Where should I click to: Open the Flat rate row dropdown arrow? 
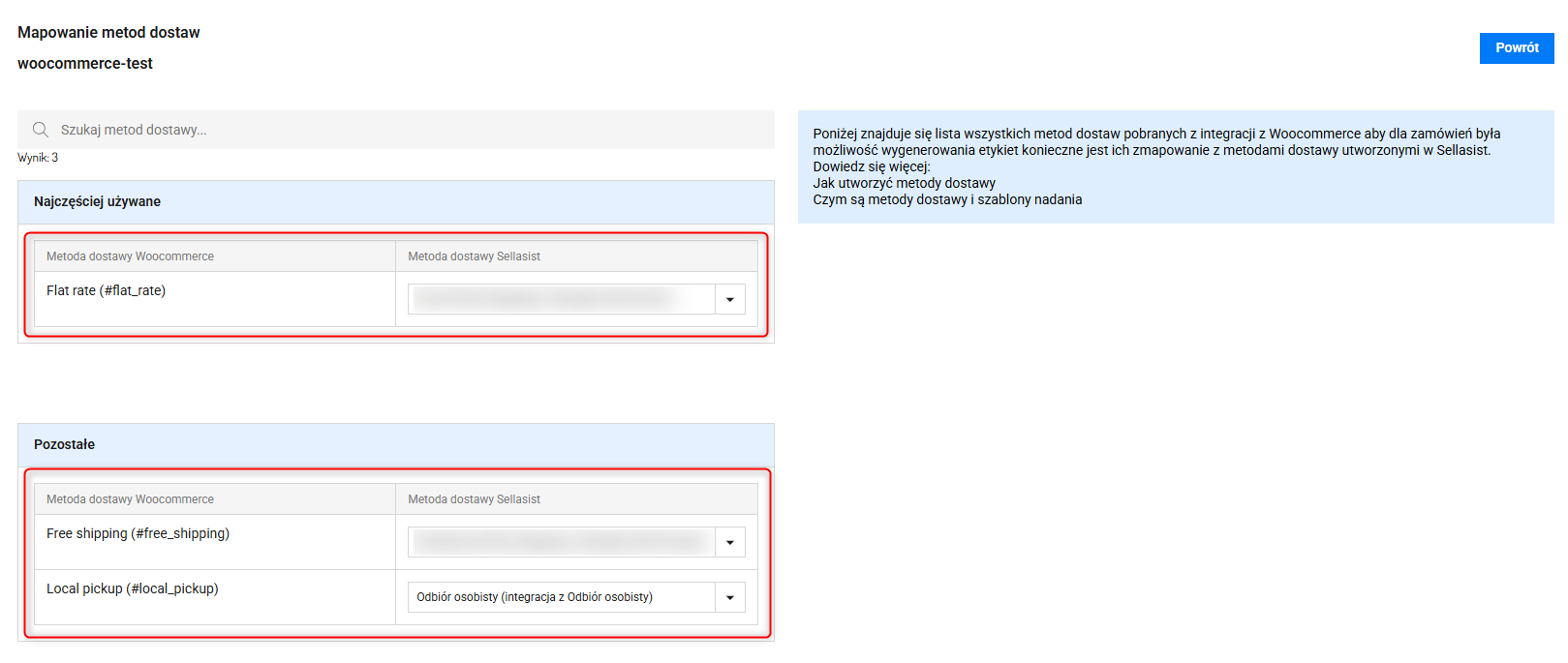pyautogui.click(x=730, y=299)
